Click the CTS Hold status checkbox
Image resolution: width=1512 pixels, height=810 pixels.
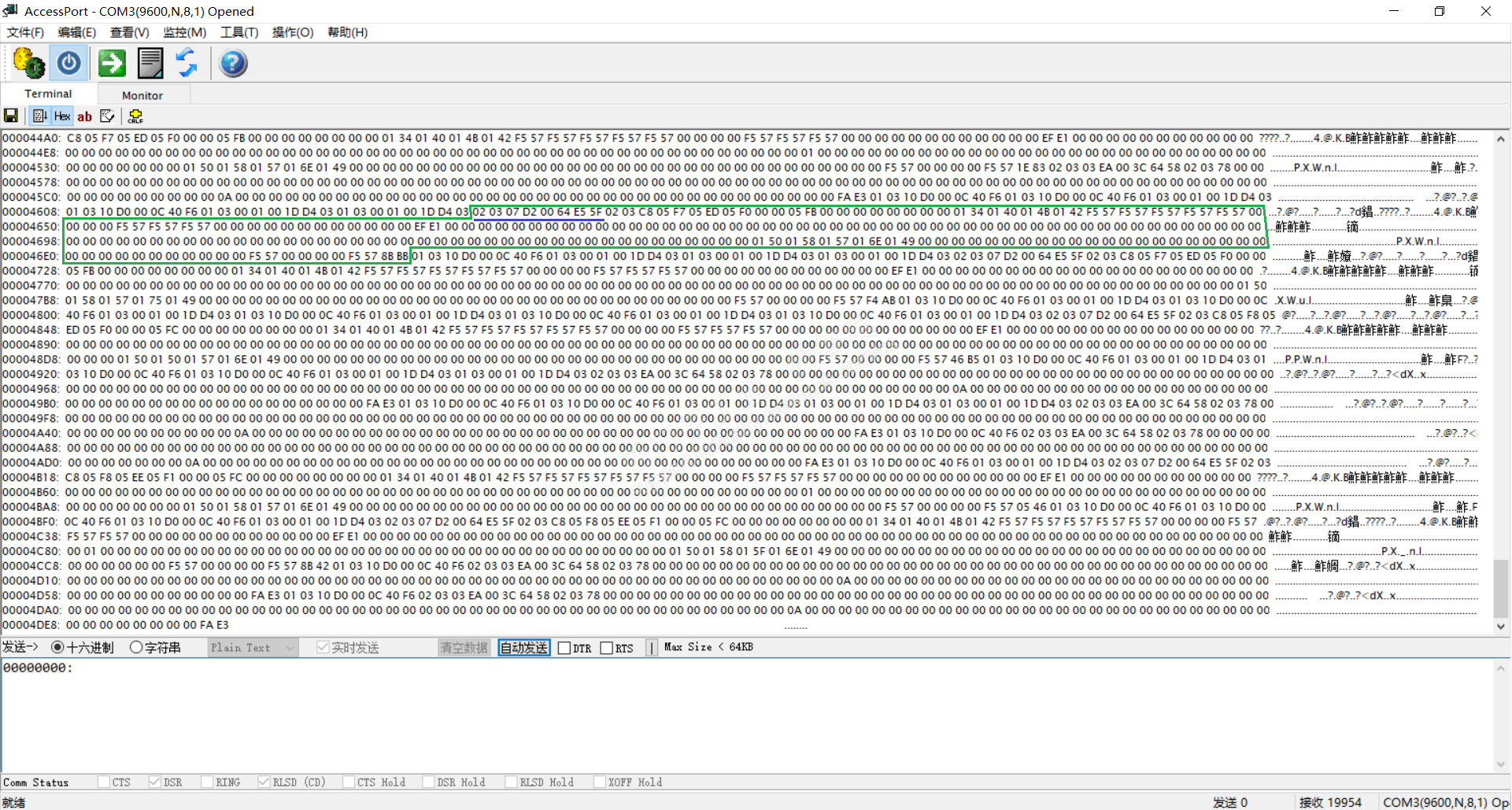[x=349, y=782]
